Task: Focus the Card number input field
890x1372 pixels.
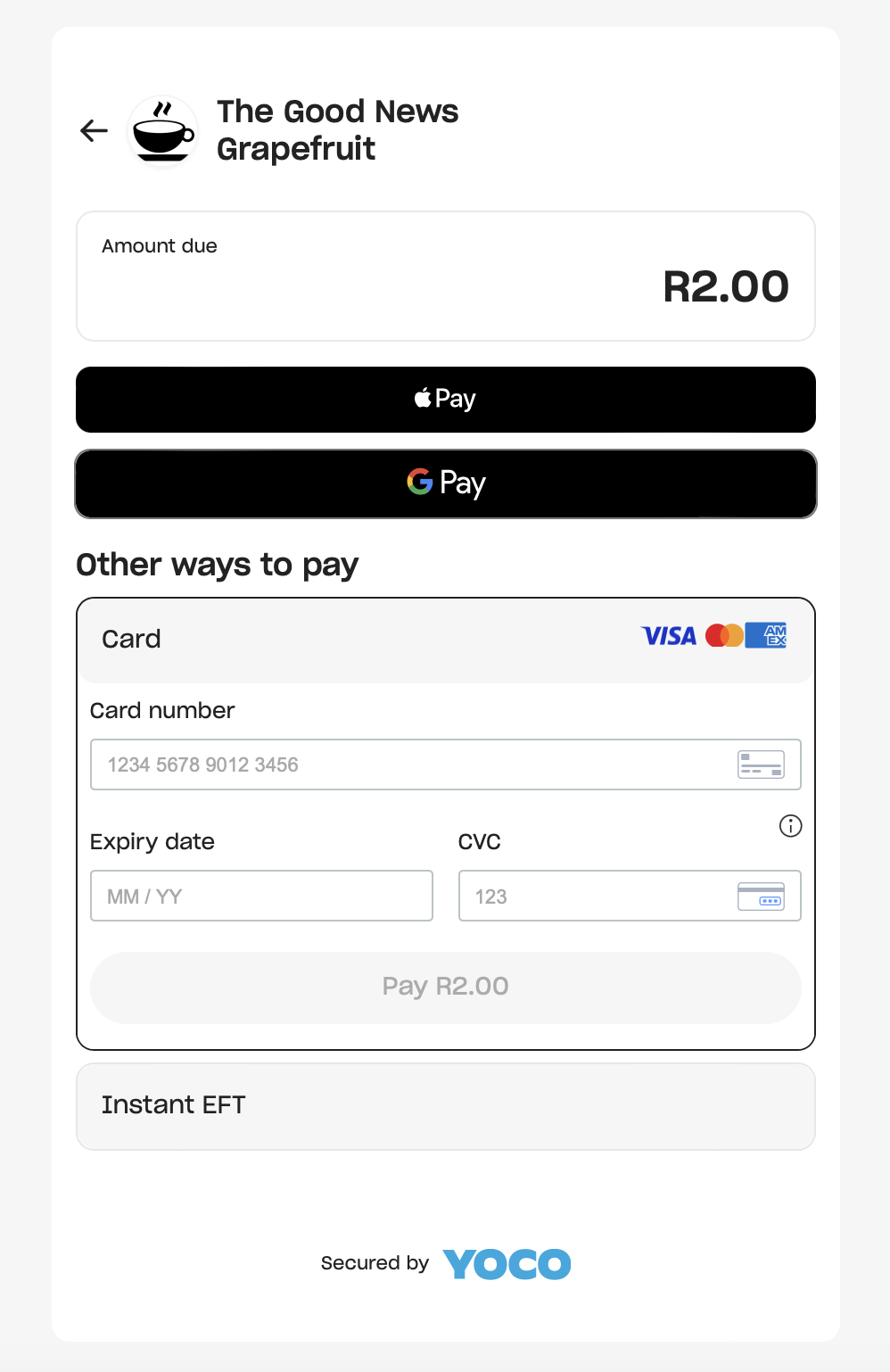Action: pyautogui.click(x=446, y=765)
